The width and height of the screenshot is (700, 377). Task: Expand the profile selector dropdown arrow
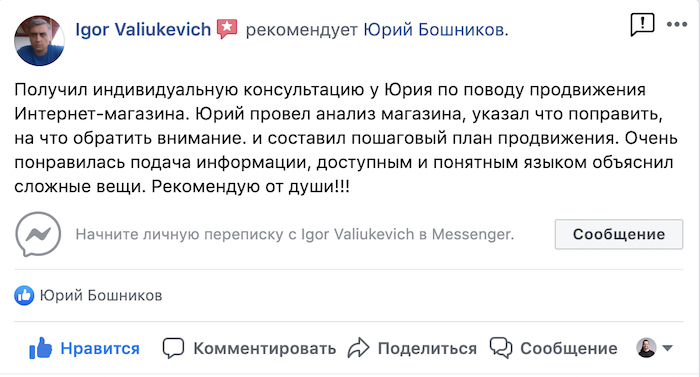tap(667, 348)
